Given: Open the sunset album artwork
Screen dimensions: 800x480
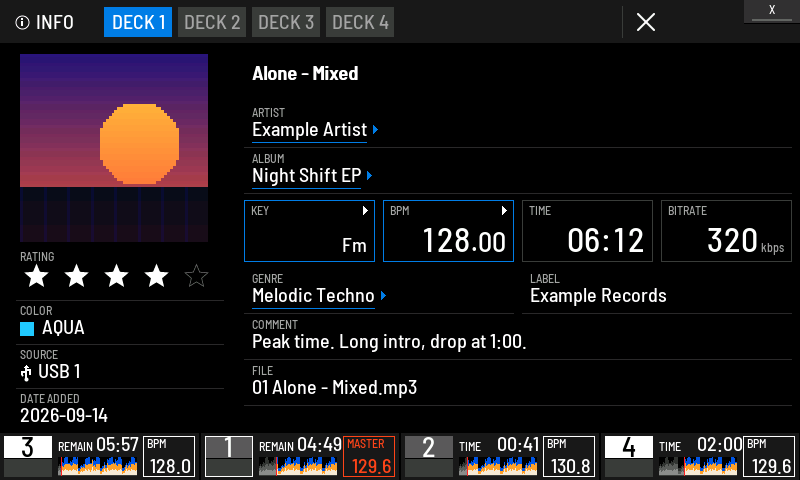Looking at the screenshot, I should tap(114, 148).
